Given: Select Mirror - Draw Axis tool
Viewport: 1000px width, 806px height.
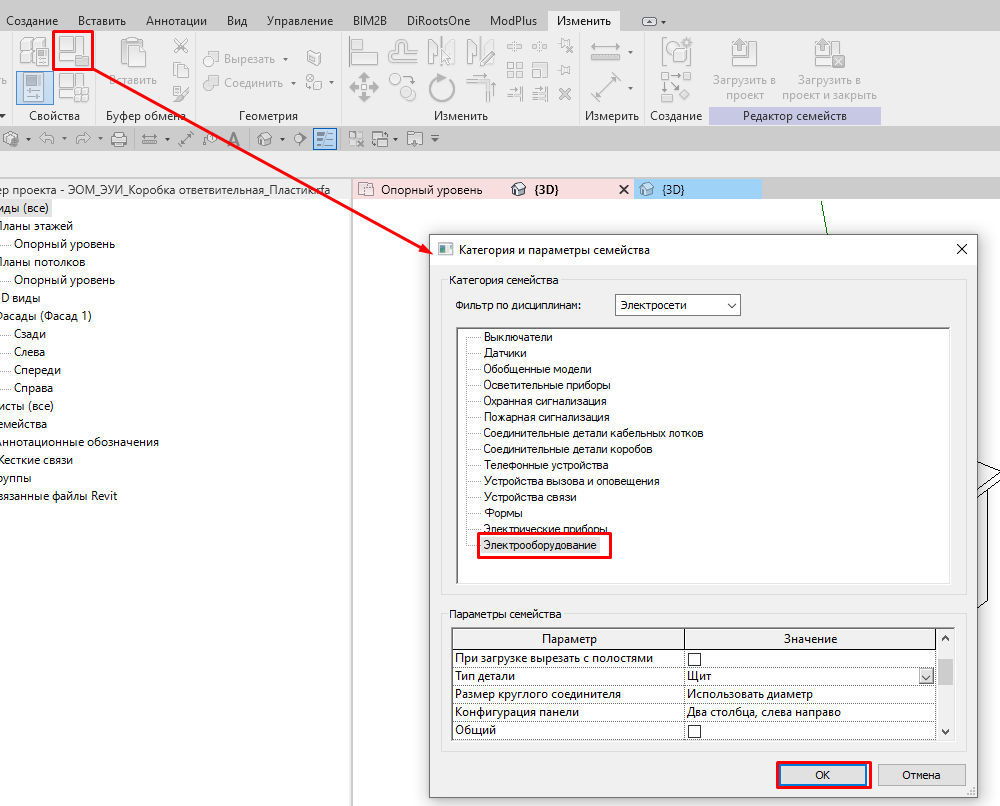Looking at the screenshot, I should click(x=480, y=52).
